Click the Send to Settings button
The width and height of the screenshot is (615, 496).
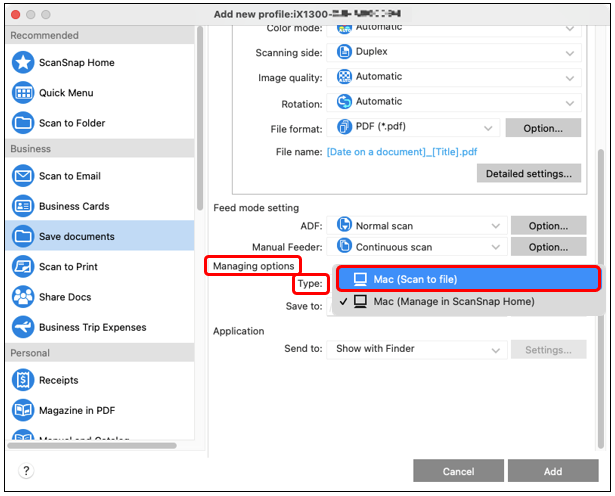point(548,349)
